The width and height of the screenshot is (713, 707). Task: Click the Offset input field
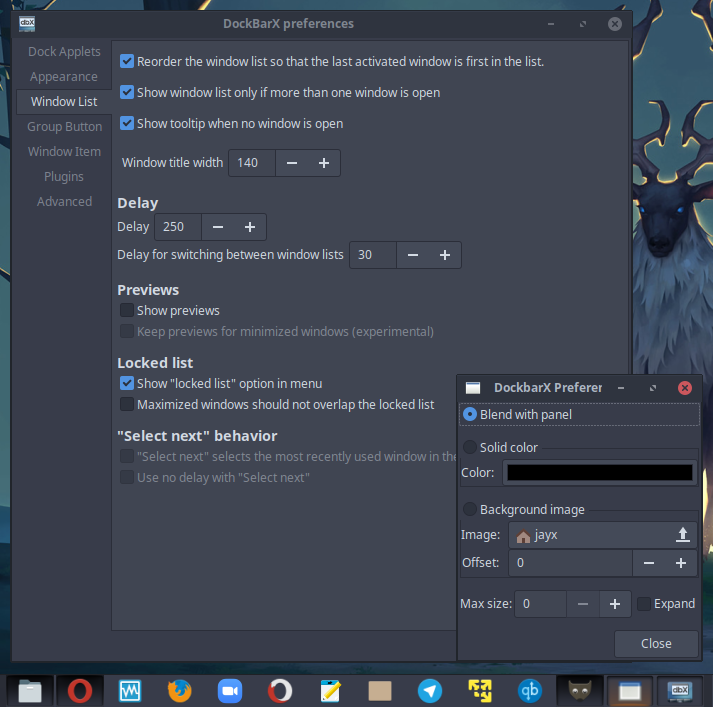tap(570, 563)
